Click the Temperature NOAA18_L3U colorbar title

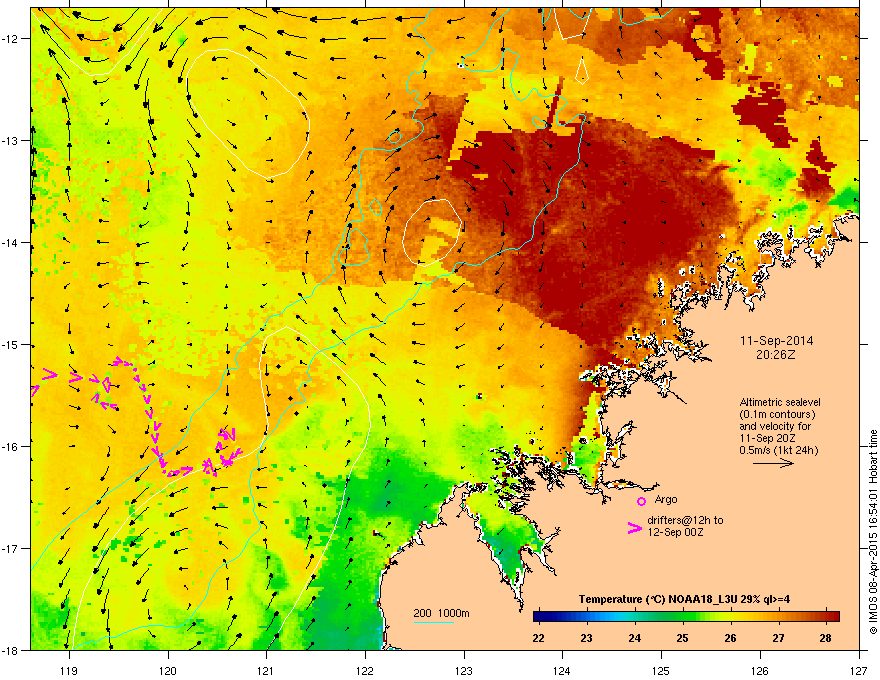[684, 599]
